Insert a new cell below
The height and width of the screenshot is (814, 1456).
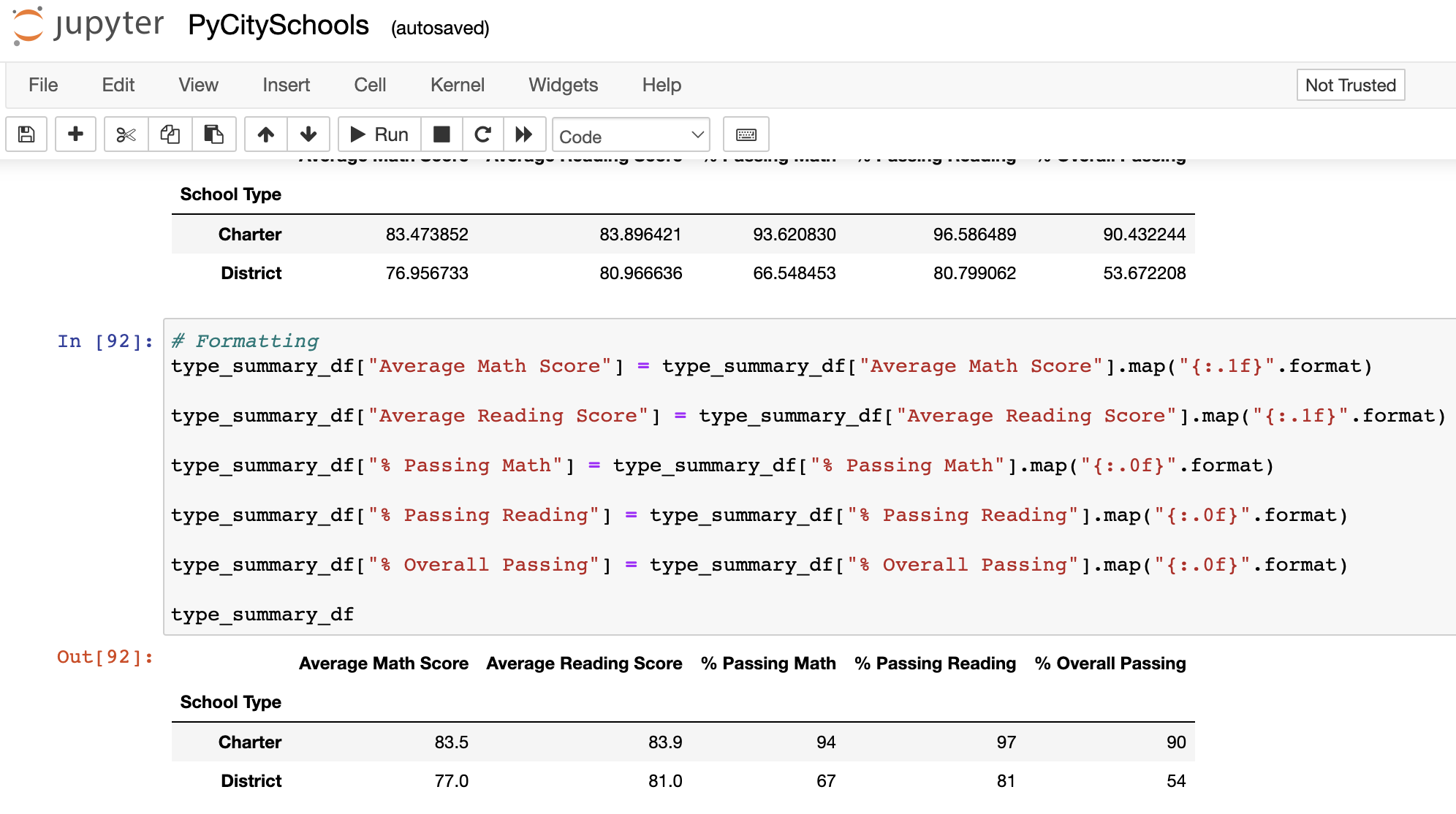(75, 134)
